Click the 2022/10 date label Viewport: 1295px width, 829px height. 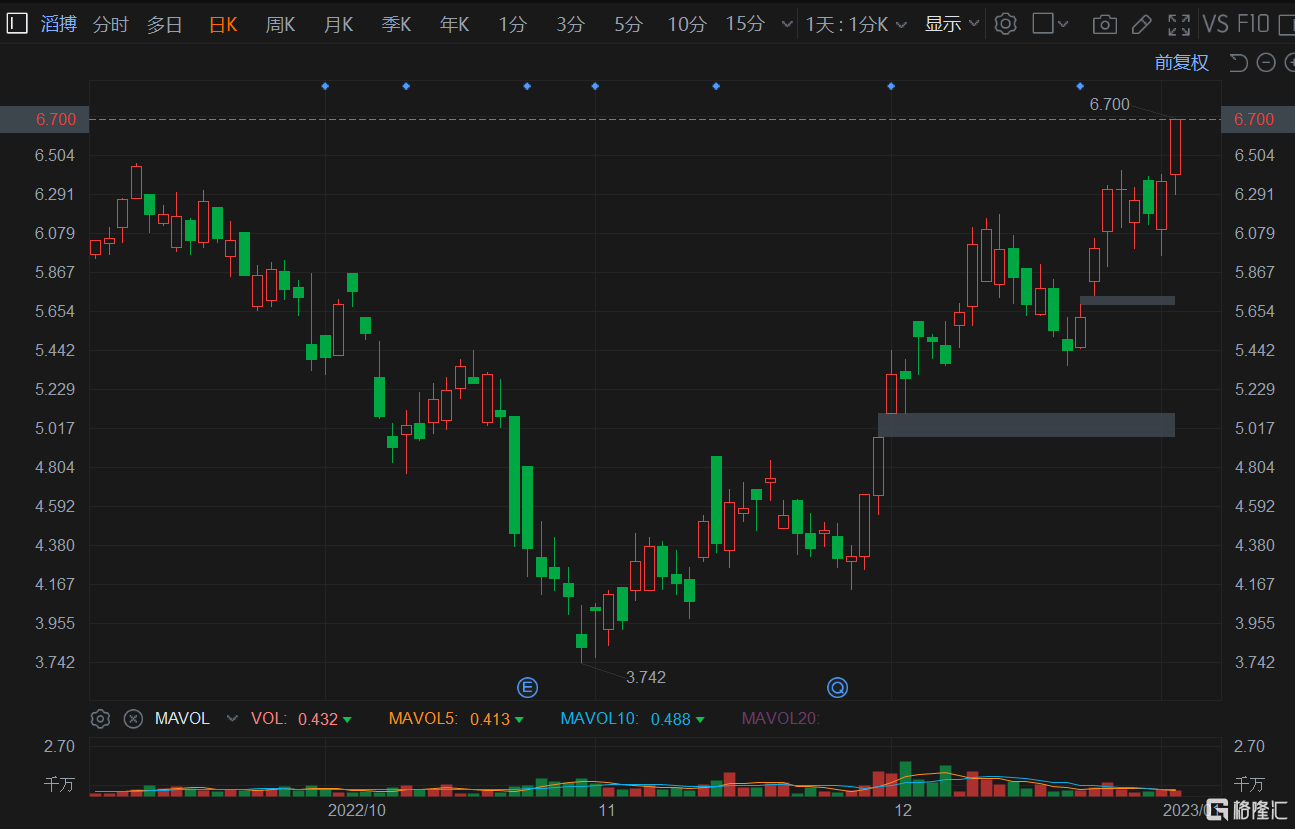357,810
